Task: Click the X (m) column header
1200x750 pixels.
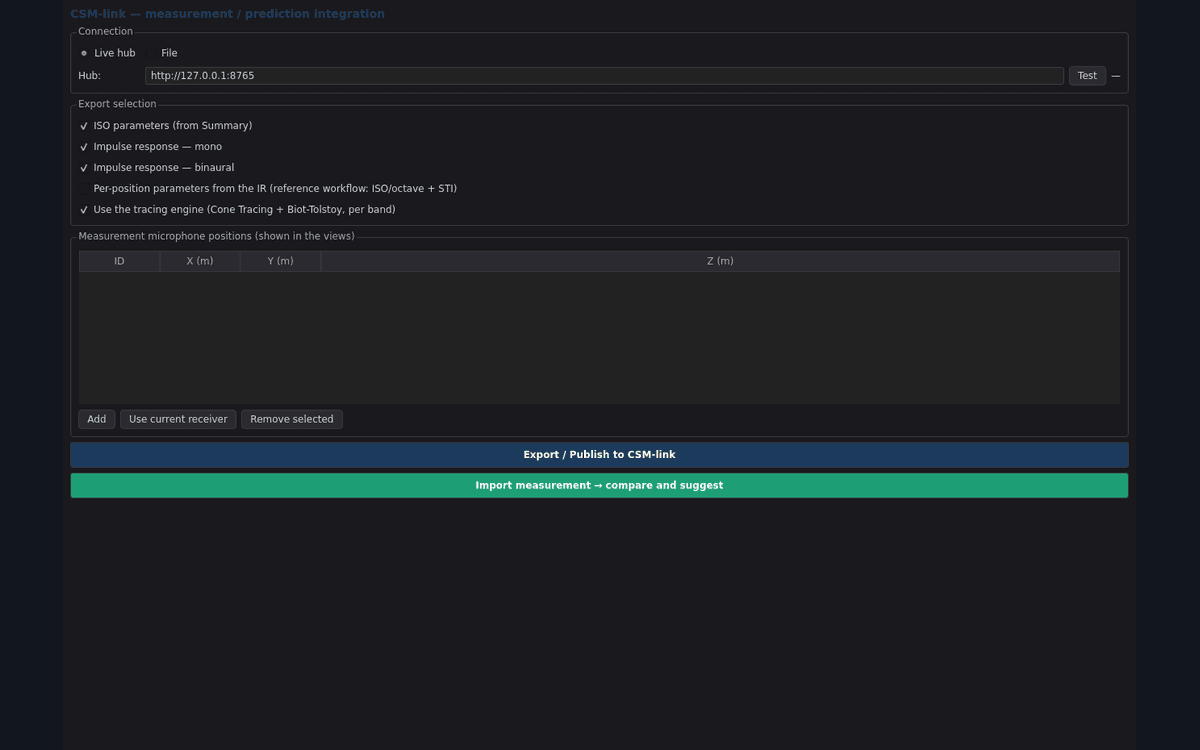Action: [200, 261]
